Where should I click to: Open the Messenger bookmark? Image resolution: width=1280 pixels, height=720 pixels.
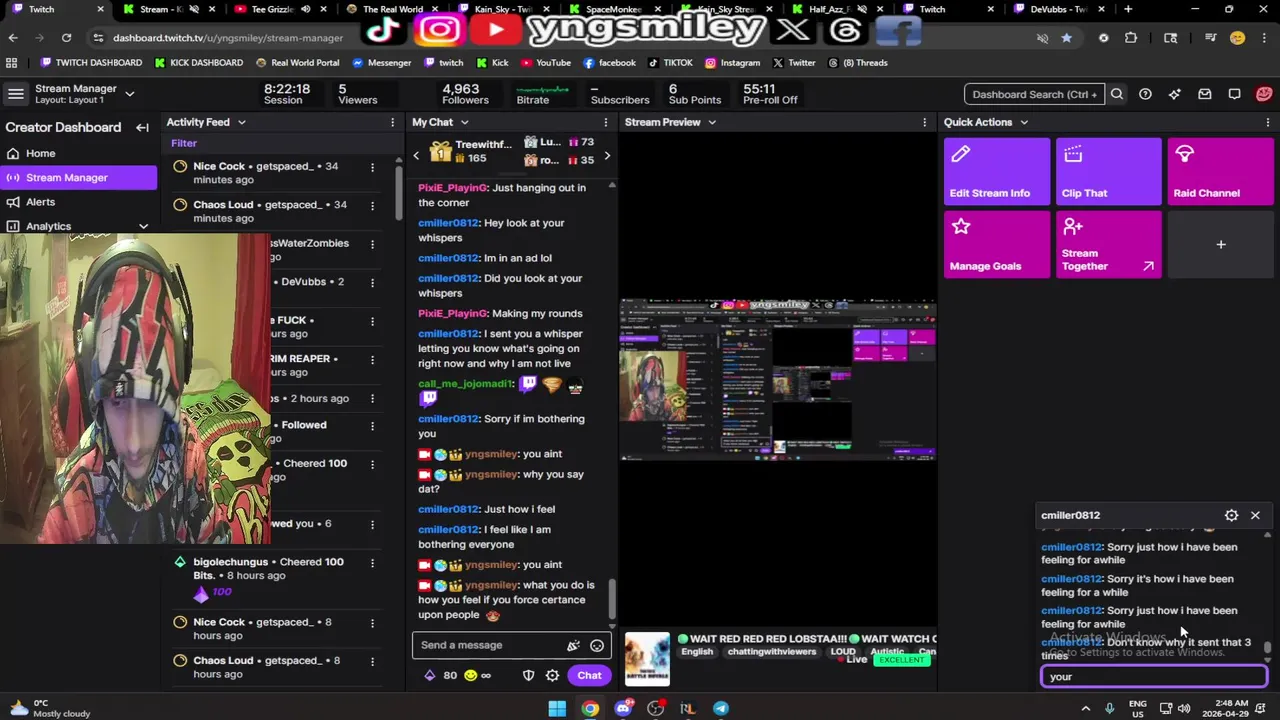coord(381,62)
